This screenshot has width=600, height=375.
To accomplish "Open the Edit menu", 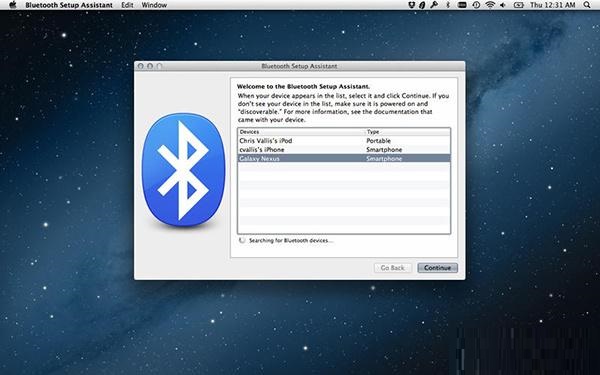I will (127, 5).
